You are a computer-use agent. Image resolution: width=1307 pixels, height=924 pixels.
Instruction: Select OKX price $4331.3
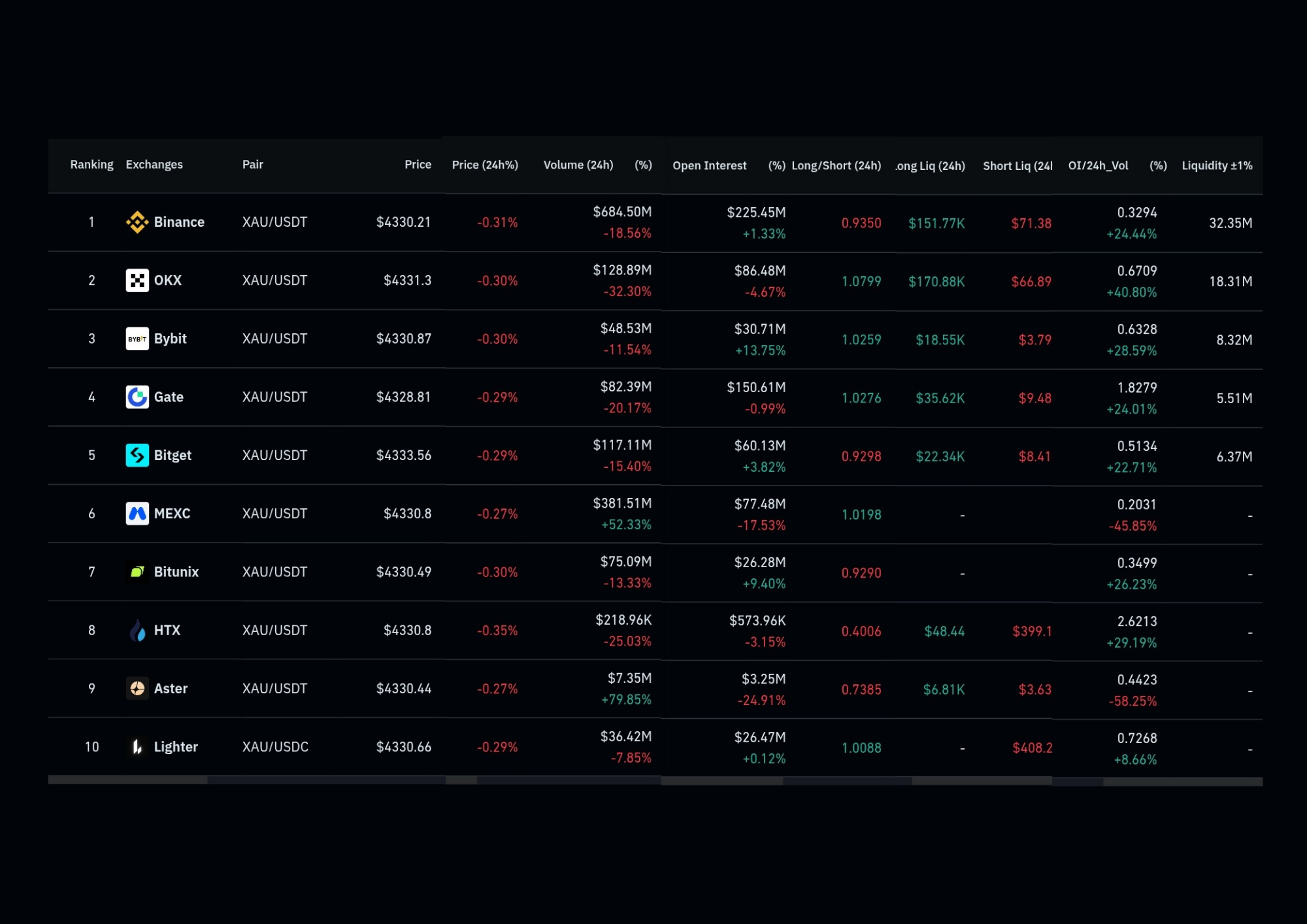pos(408,280)
